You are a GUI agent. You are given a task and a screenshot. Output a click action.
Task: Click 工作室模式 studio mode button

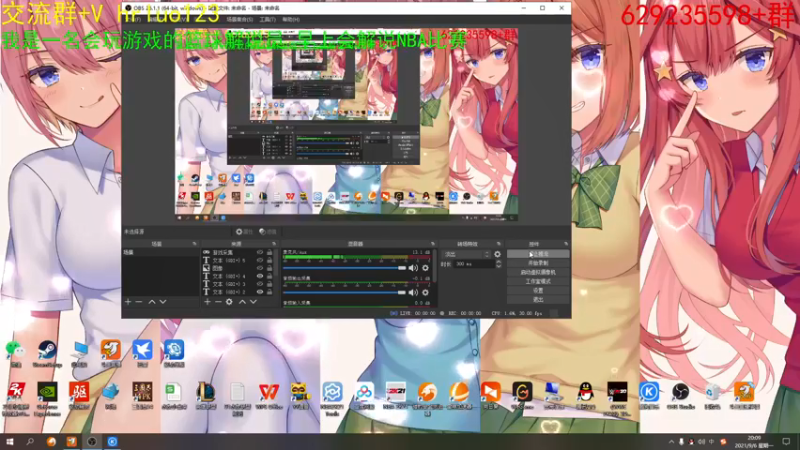tap(538, 282)
